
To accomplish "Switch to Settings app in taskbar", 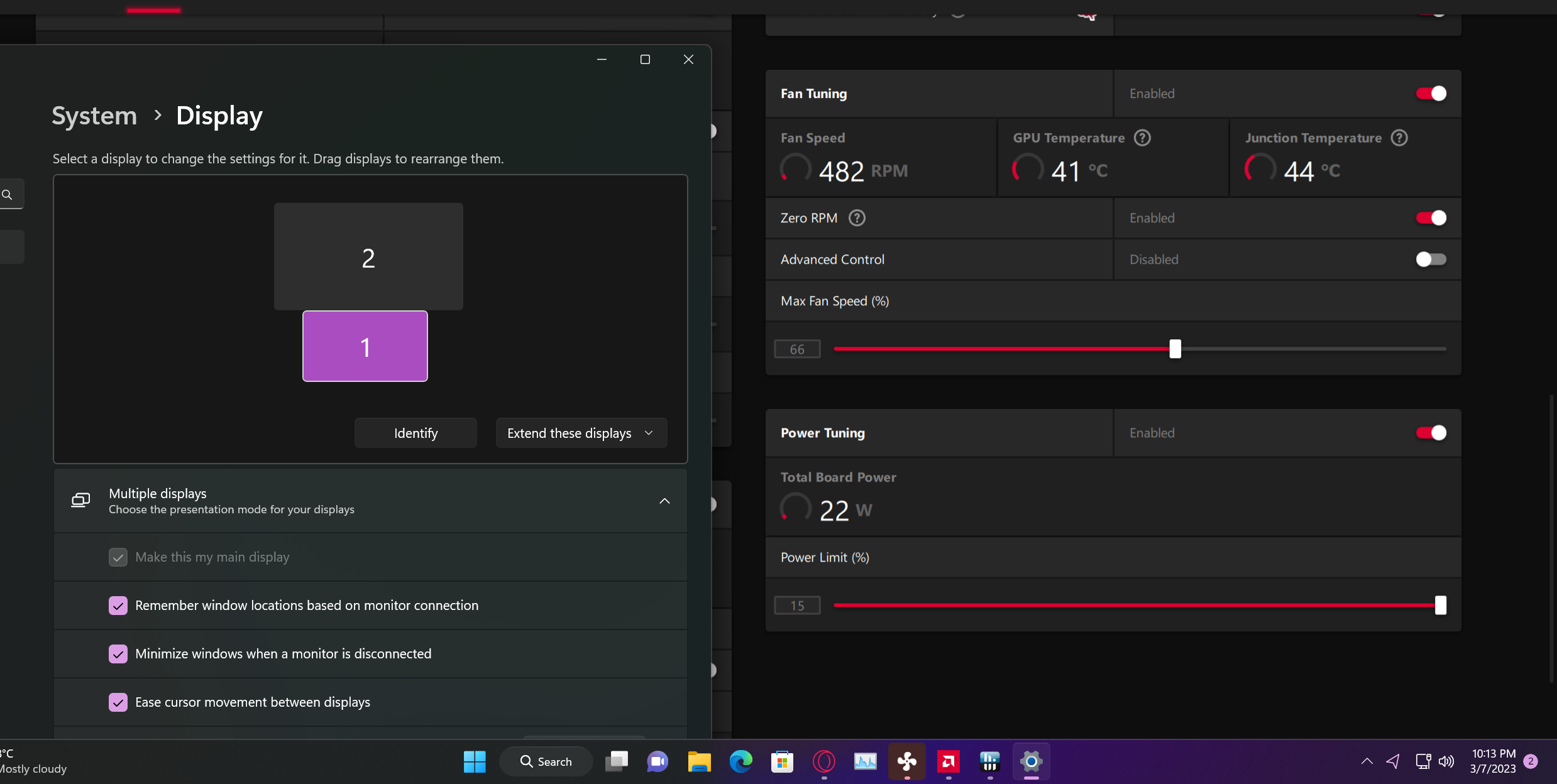I will coord(1031,761).
